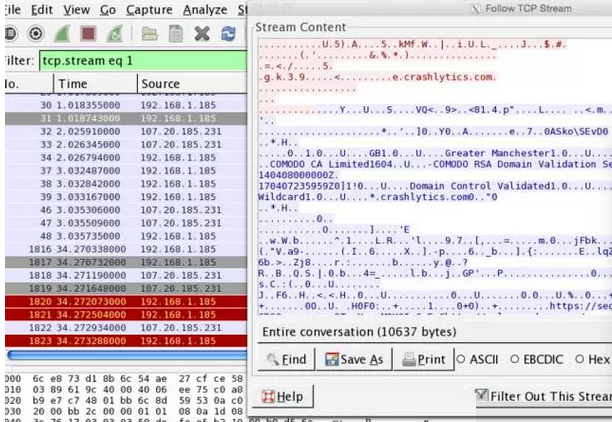Reload the capture file with the blue arrows icon

pos(228,34)
